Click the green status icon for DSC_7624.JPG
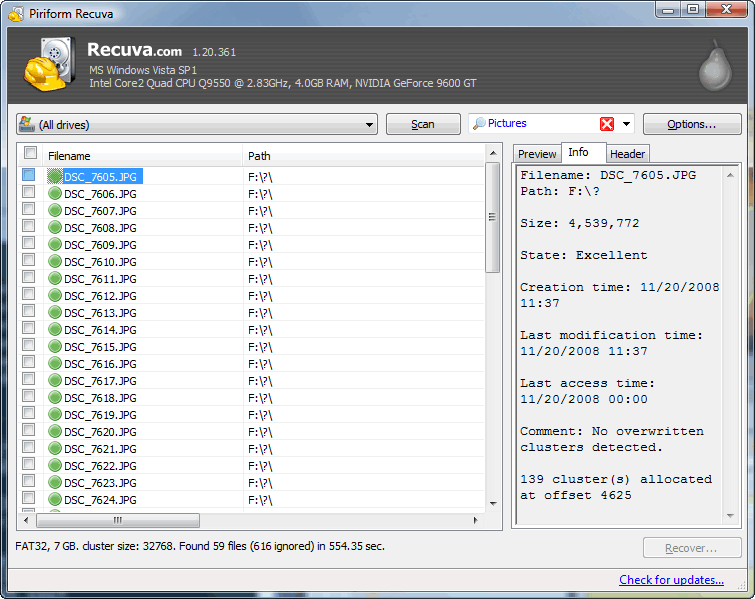This screenshot has height=599, width=755. point(55,499)
